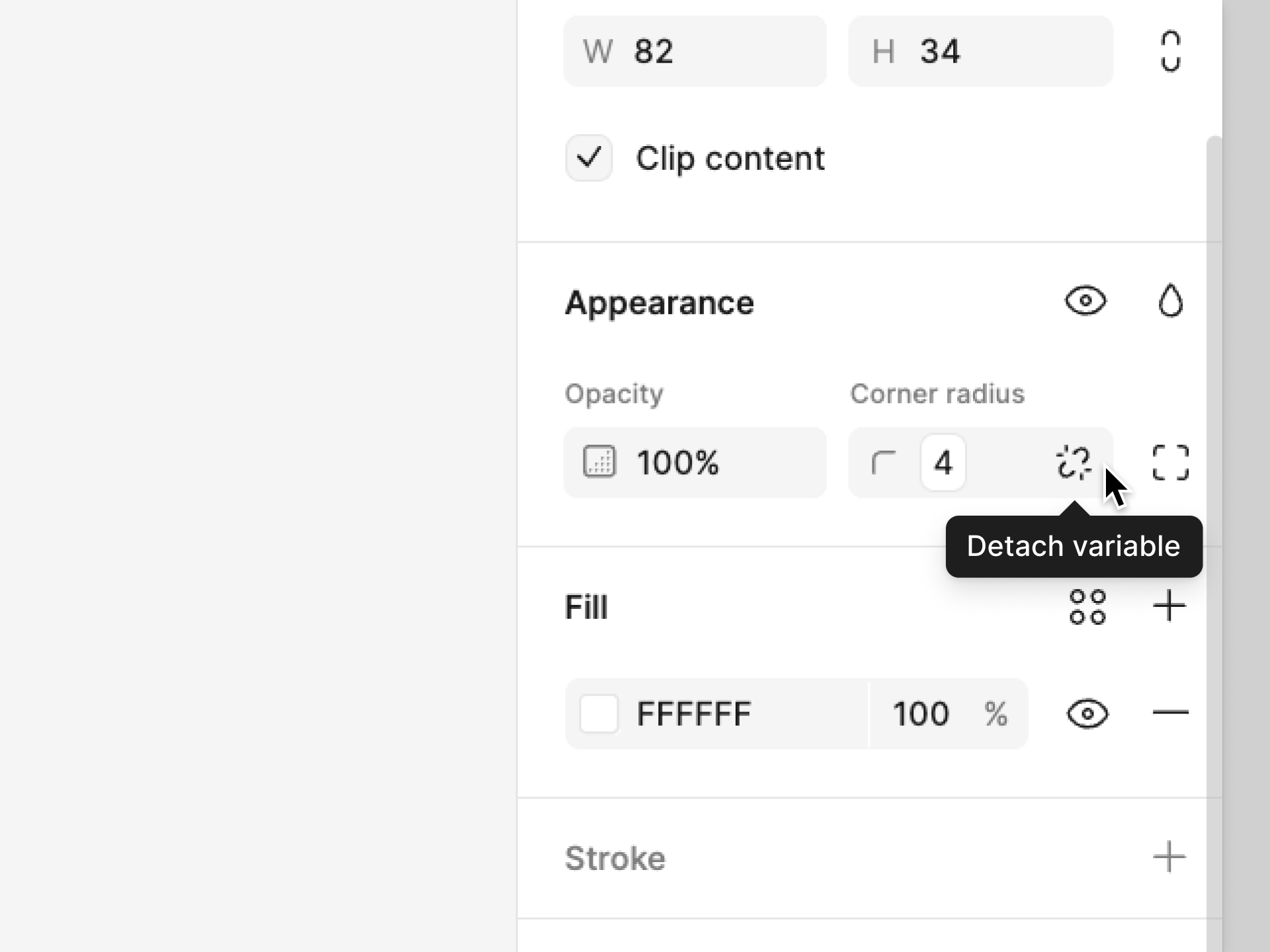Click the height field showing 34

(x=980, y=52)
